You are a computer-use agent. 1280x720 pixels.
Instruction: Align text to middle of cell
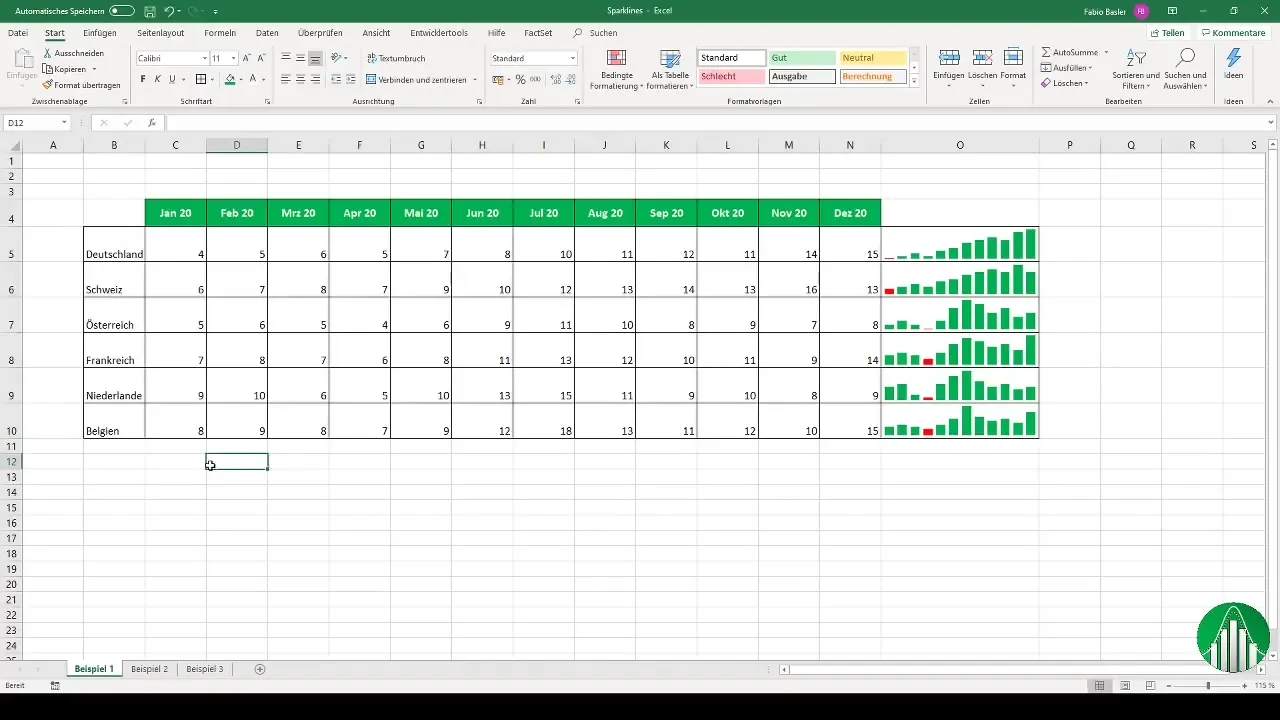(301, 58)
